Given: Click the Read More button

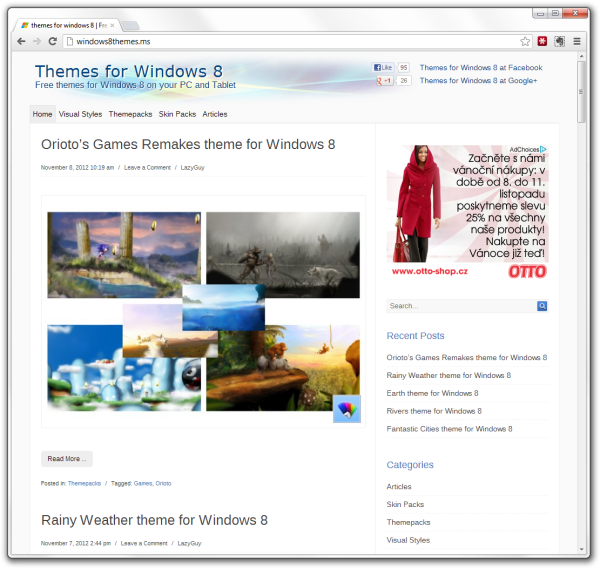Looking at the screenshot, I should (x=67, y=459).
